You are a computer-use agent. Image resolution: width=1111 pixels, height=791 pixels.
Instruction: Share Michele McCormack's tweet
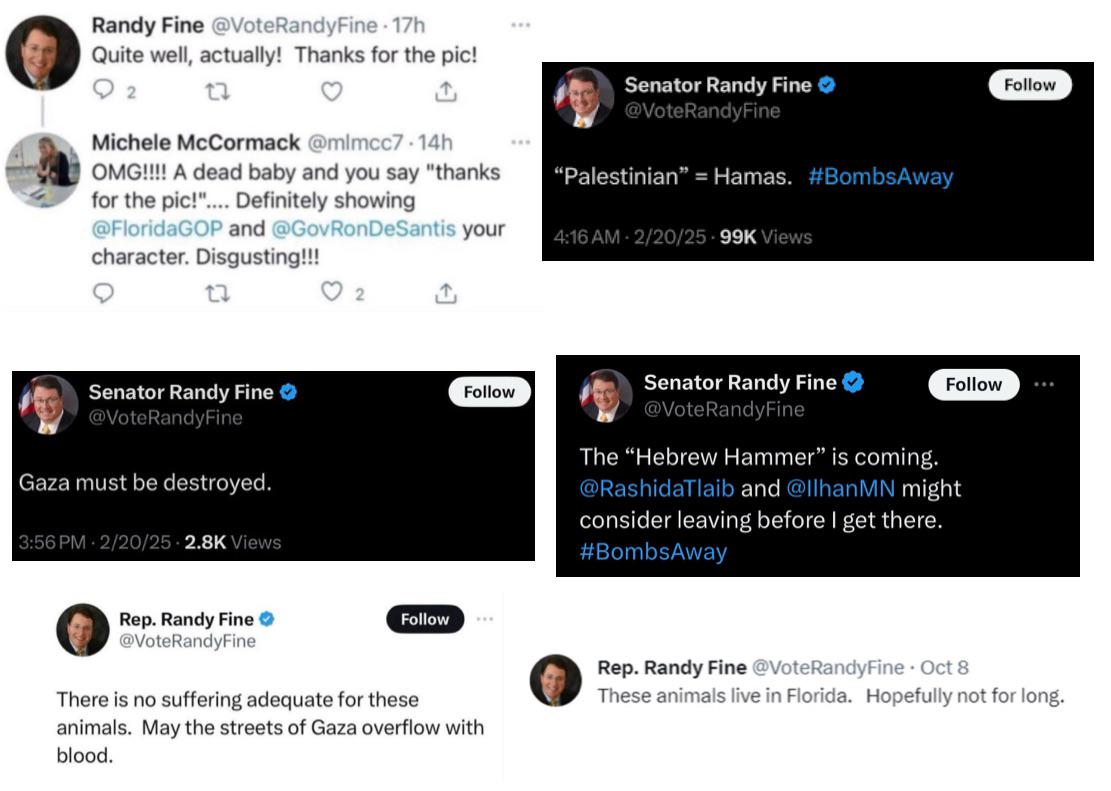pos(446,293)
